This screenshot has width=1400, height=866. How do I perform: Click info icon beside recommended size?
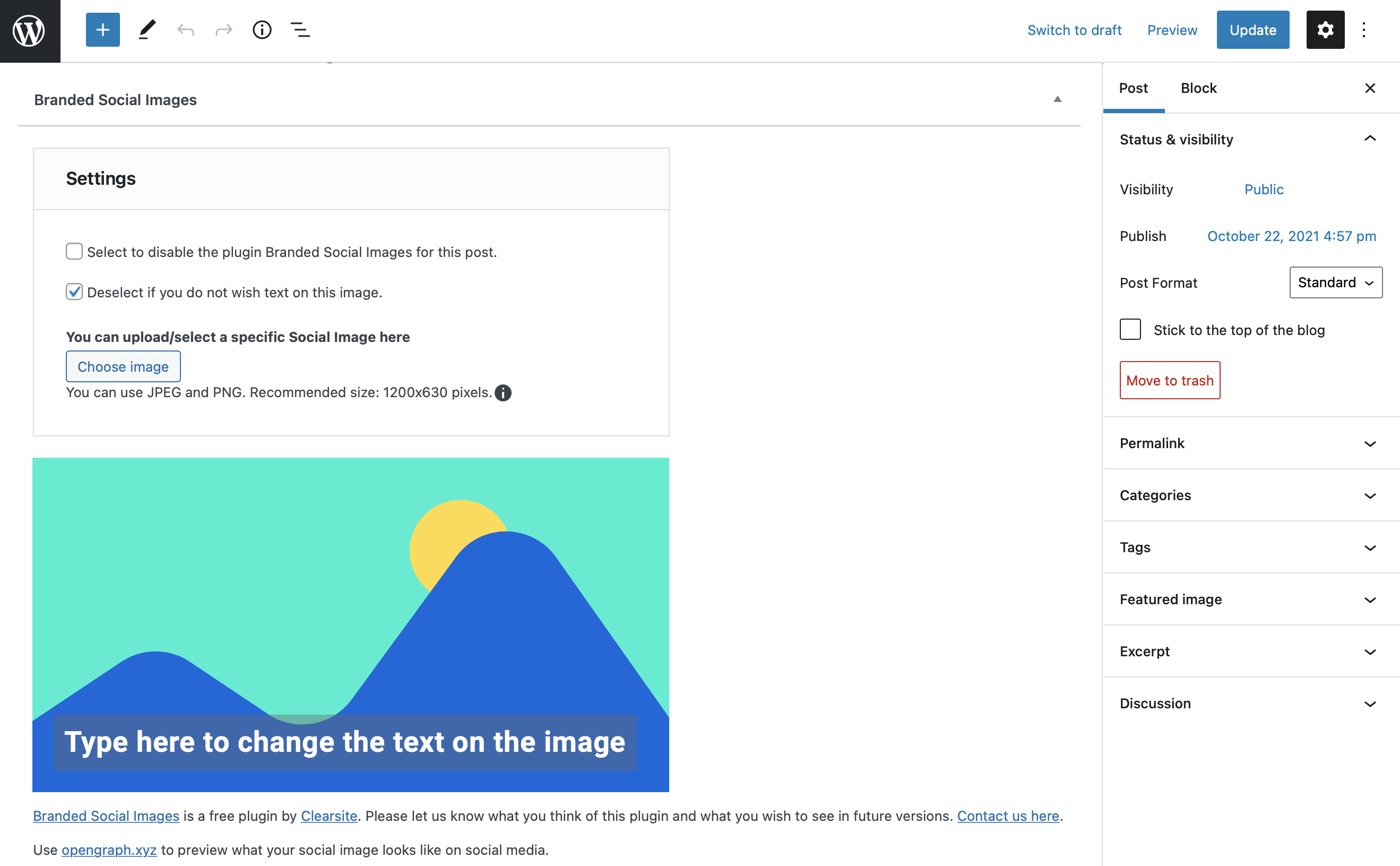[503, 393]
